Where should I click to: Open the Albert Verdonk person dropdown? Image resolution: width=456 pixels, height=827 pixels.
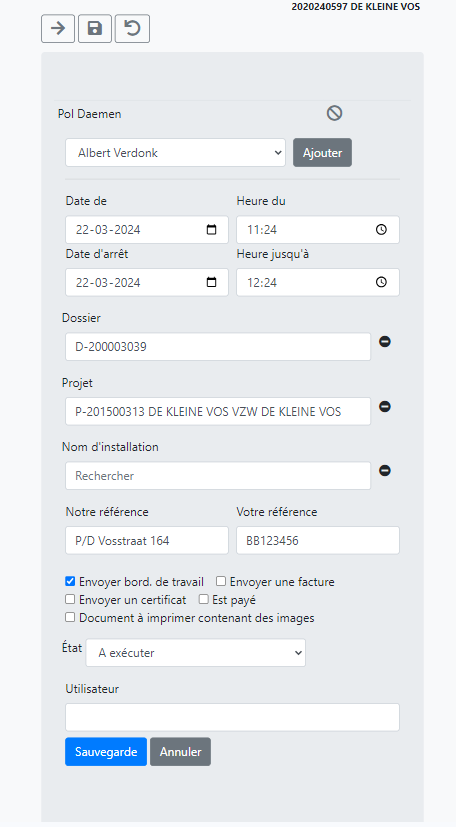[176, 153]
